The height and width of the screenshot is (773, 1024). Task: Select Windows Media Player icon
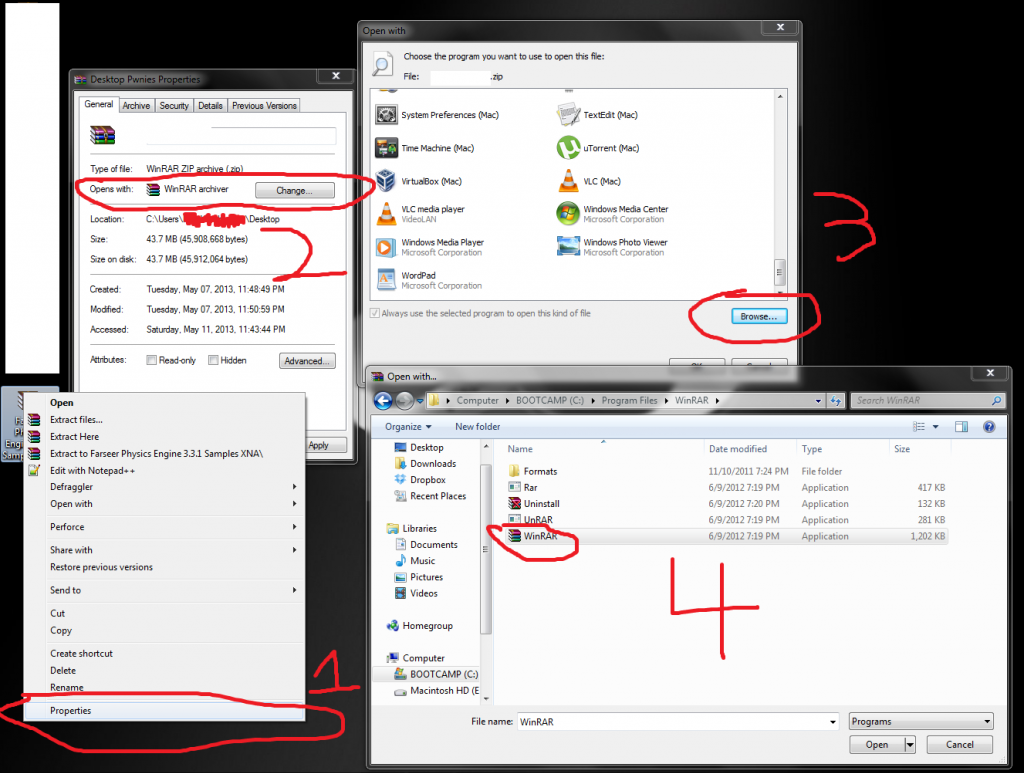386,247
